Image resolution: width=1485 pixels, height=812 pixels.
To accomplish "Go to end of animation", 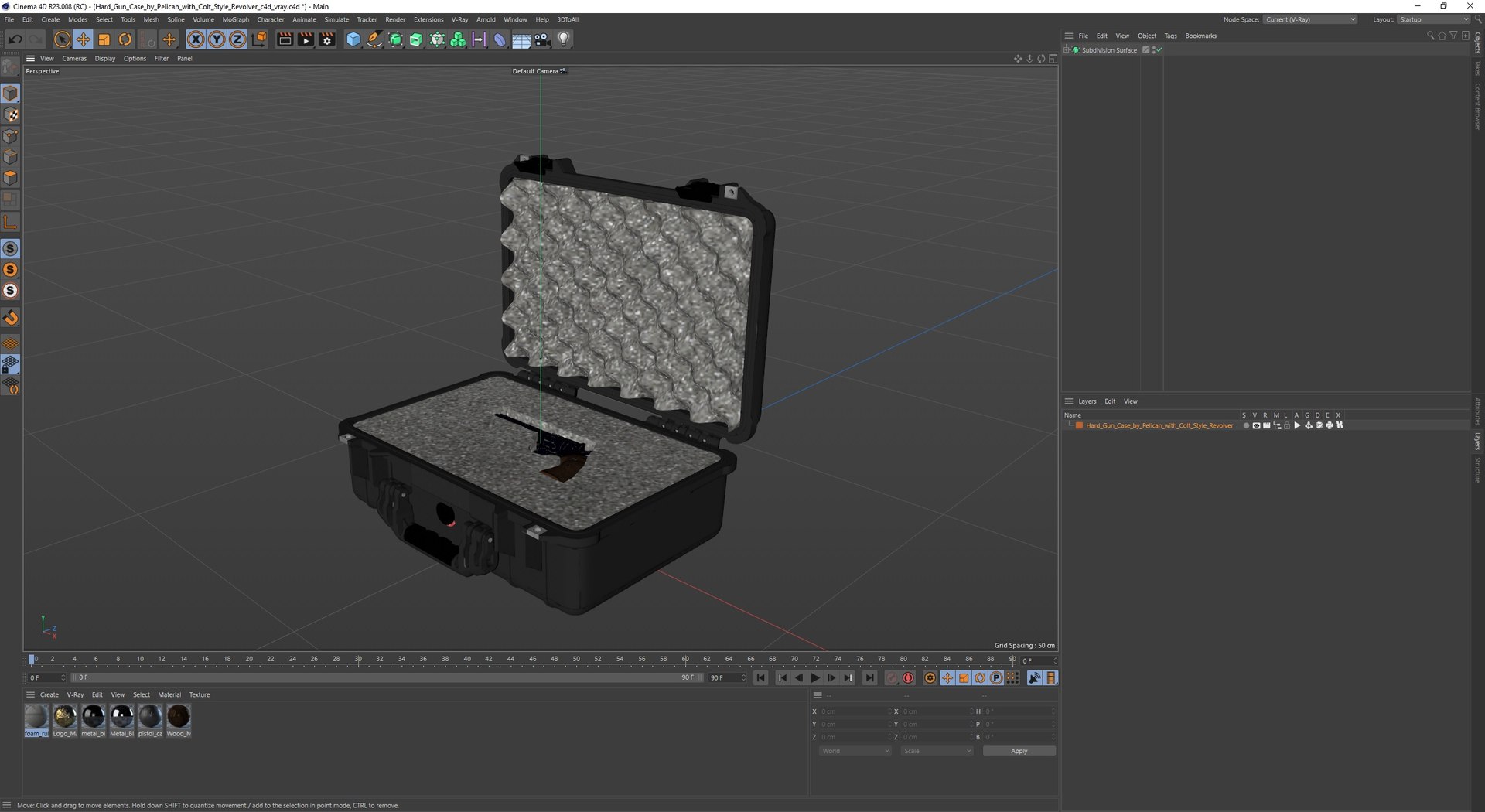I will coord(870,678).
